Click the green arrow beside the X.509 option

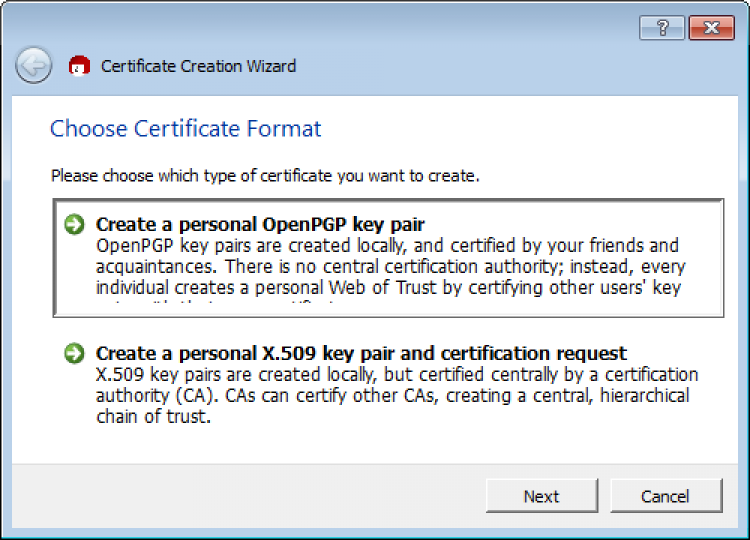click(x=74, y=353)
